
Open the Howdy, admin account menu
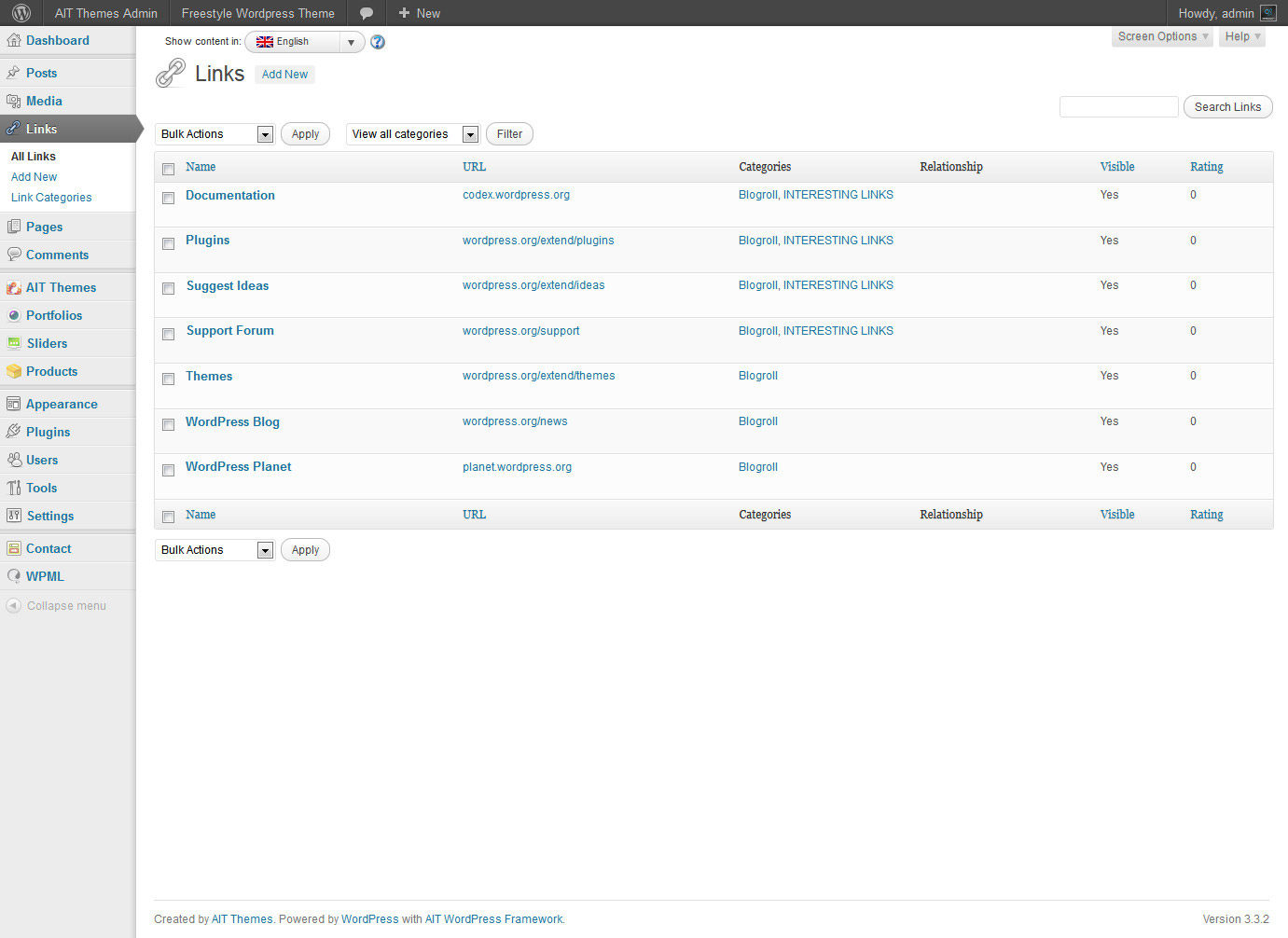[x=1226, y=13]
